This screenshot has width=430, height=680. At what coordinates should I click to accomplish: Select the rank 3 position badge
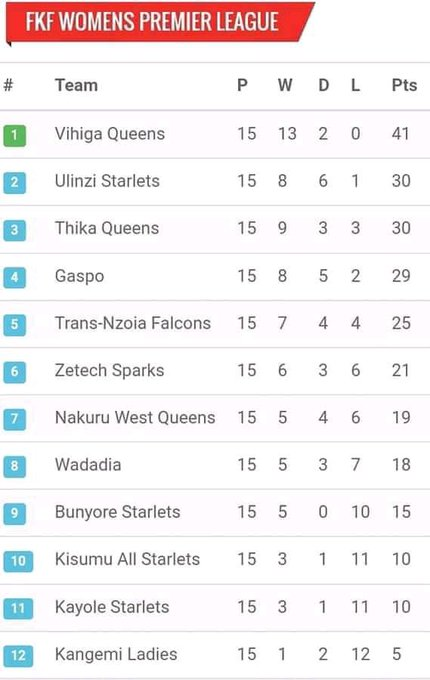pos(15,230)
